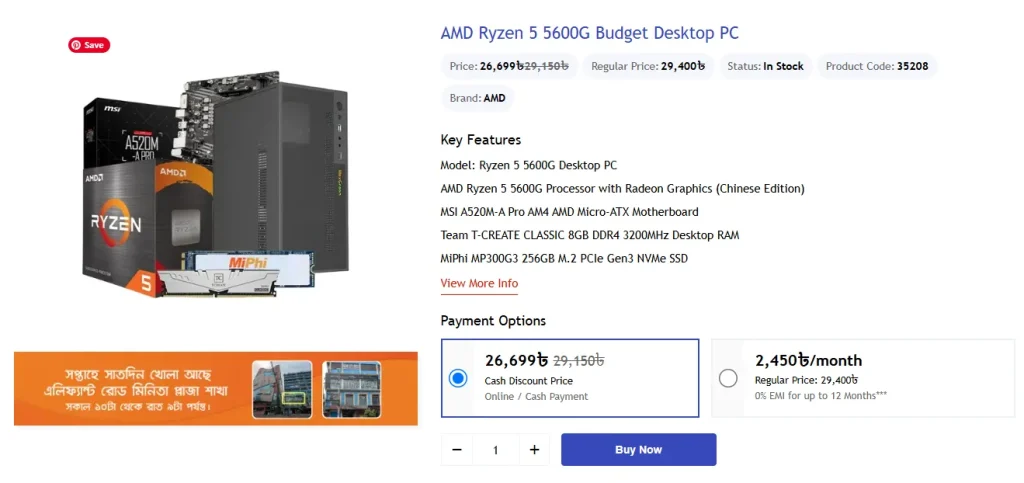Click the Brand AMD pill
Screen dimensions: 1024x483
(x=477, y=99)
